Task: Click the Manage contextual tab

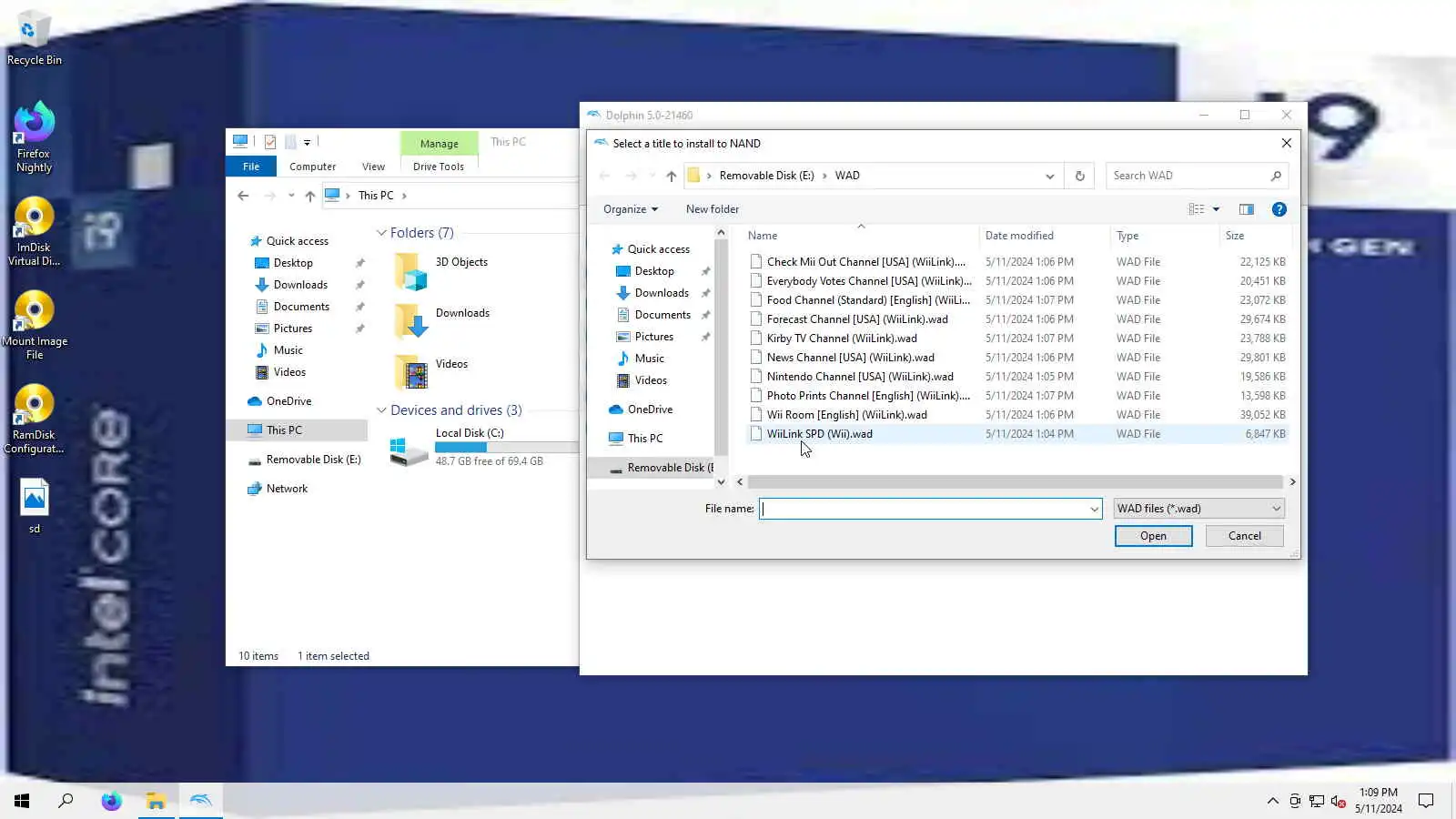Action: 439,143
